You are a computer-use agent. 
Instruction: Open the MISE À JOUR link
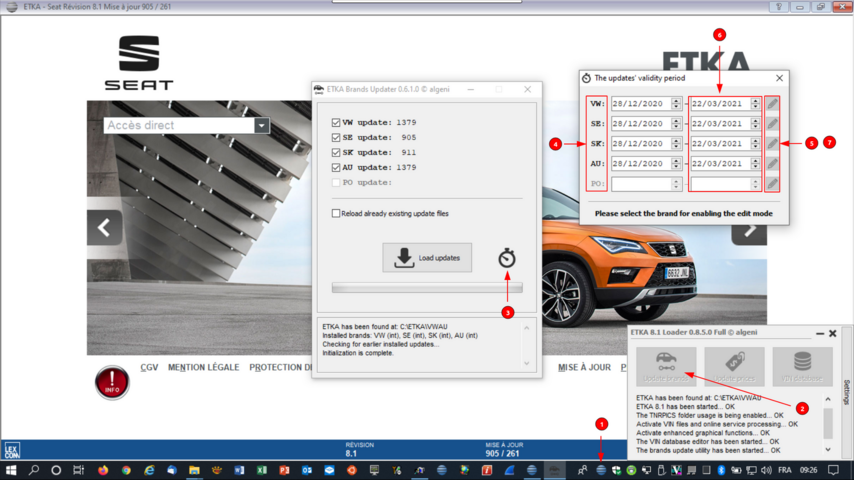(584, 367)
